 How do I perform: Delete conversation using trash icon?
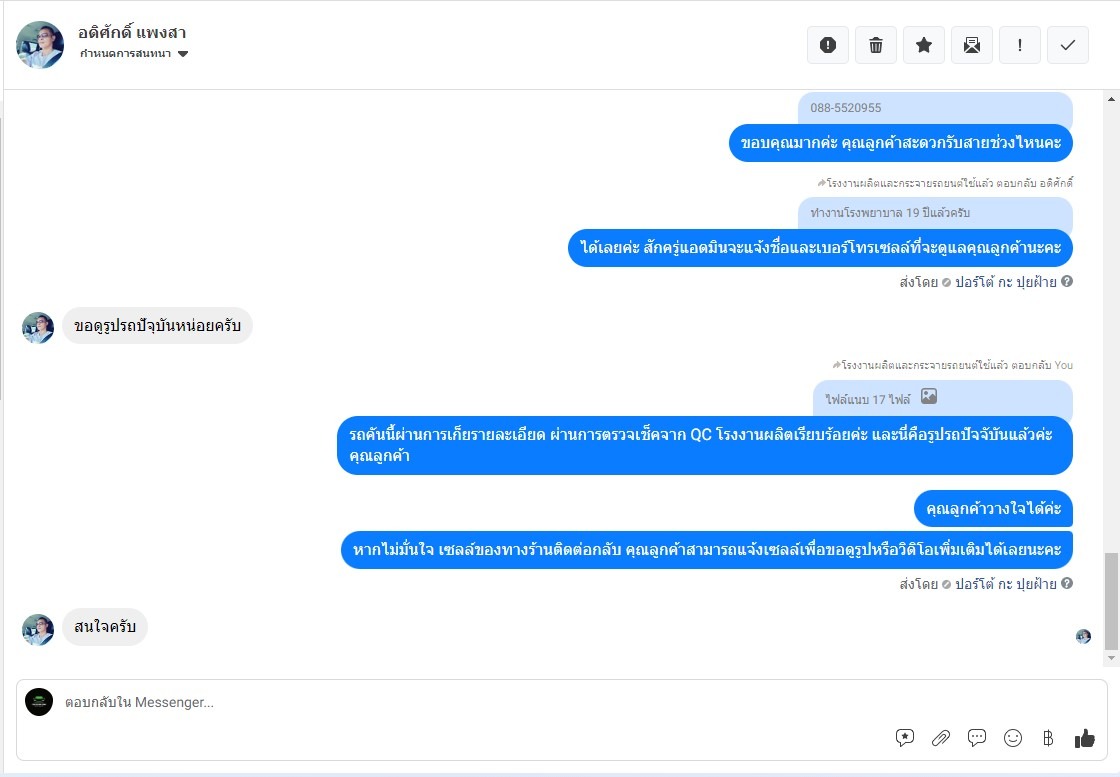pos(876,45)
